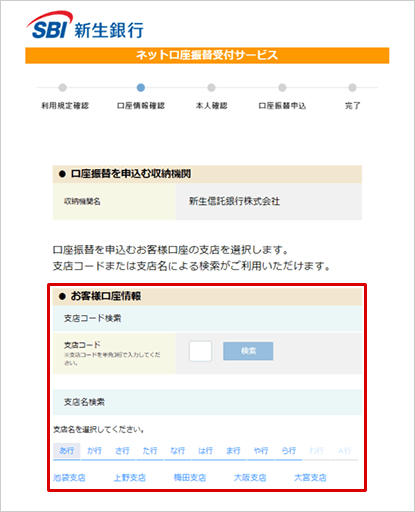Click the 口座振替申込 step circle
The height and width of the screenshot is (512, 415).
282,88
